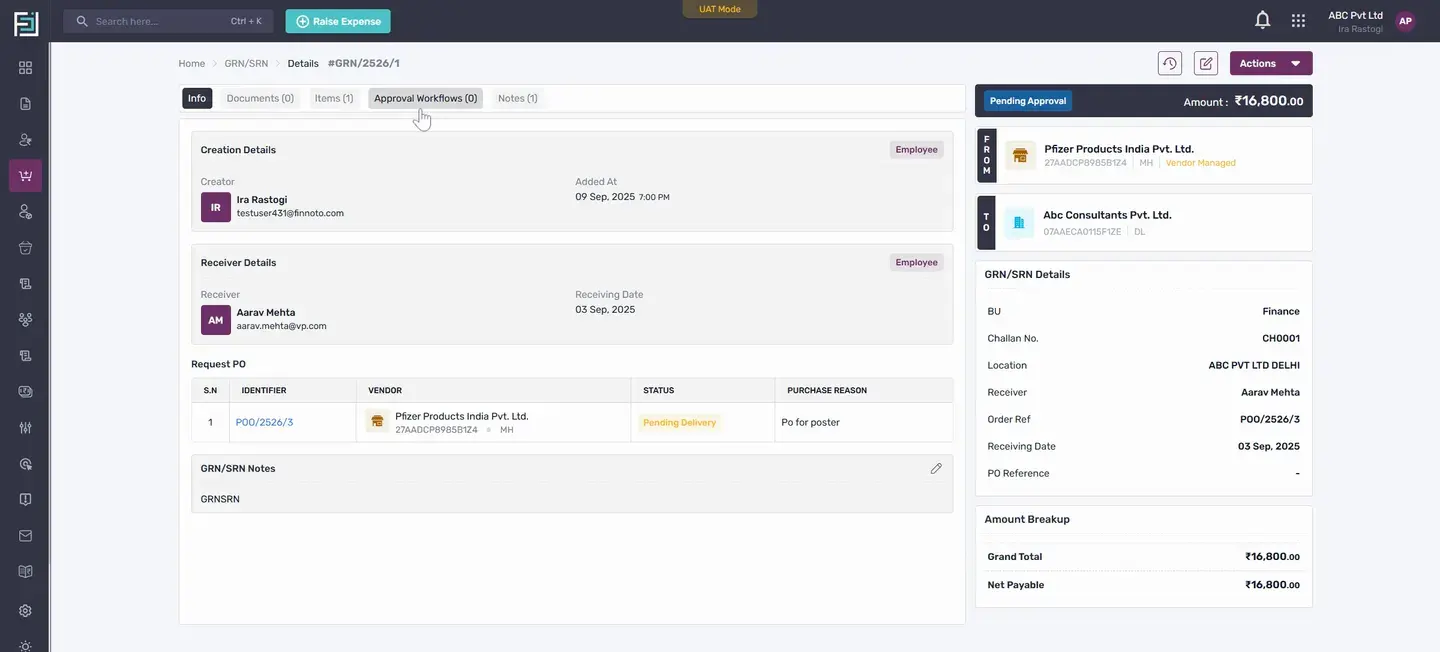Open the dashboard grid icon in sidebar

point(25,68)
